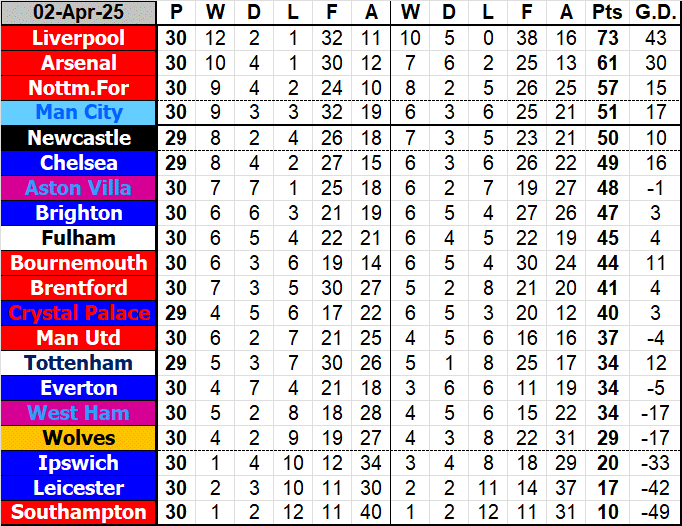
Task: Select the light blue Man City cell
Action: (79, 113)
